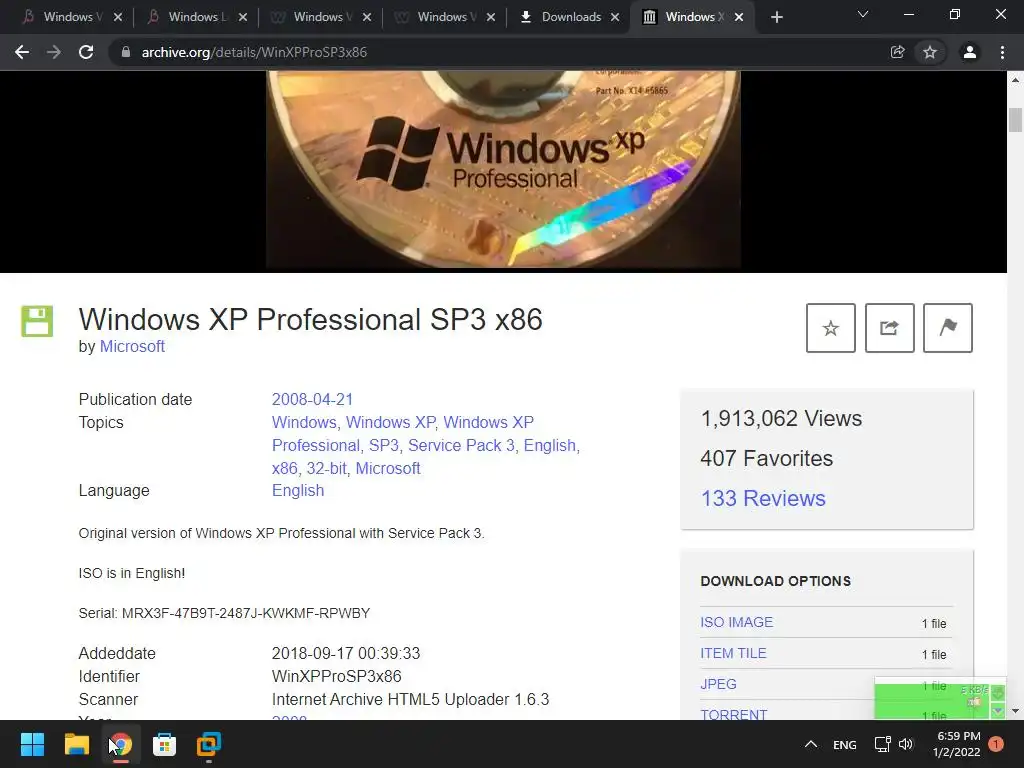The image size is (1024, 768).
Task: Open the Microsoft creator link
Action: (132, 346)
